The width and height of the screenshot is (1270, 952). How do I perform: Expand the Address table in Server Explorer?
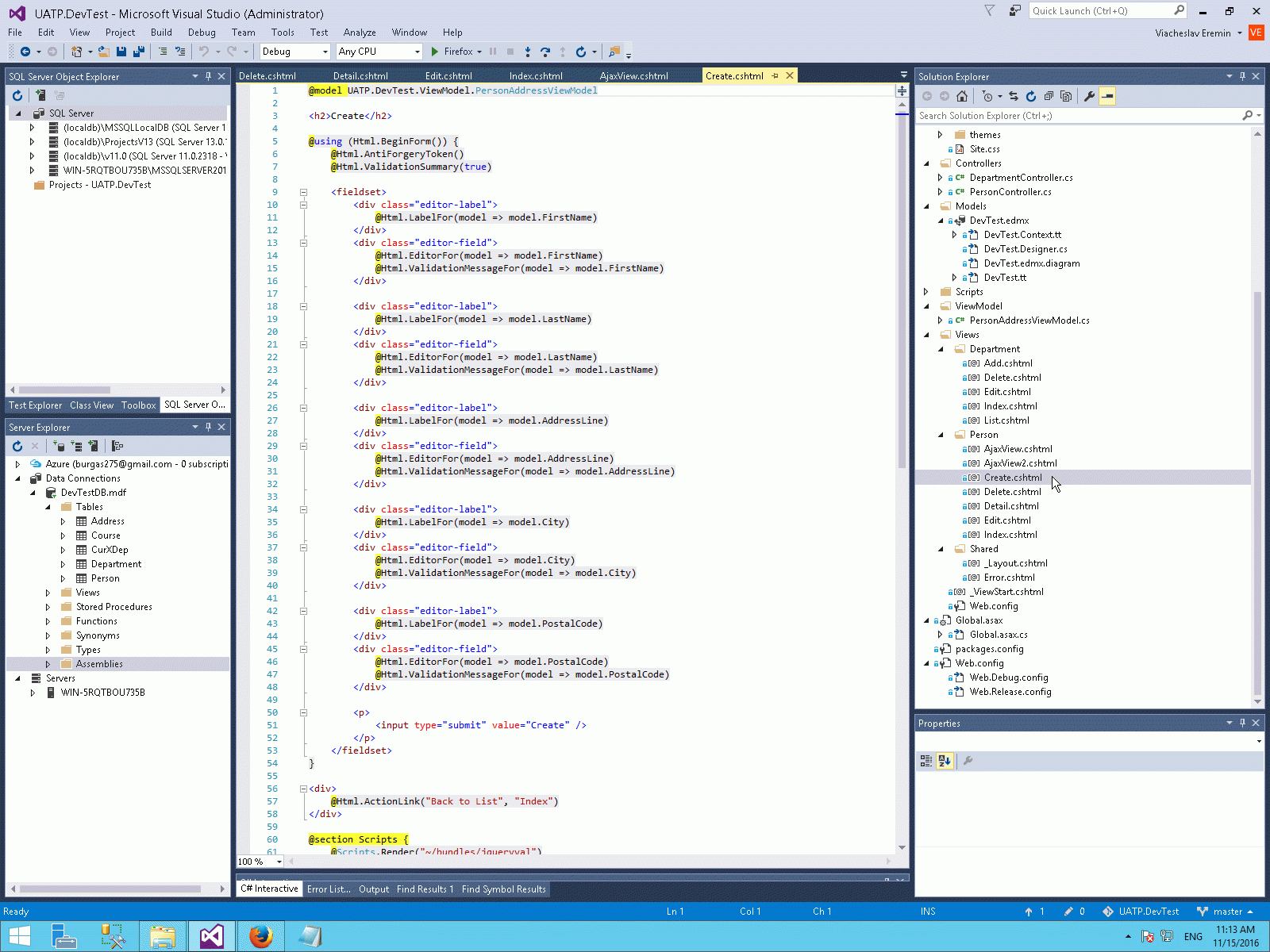63,521
